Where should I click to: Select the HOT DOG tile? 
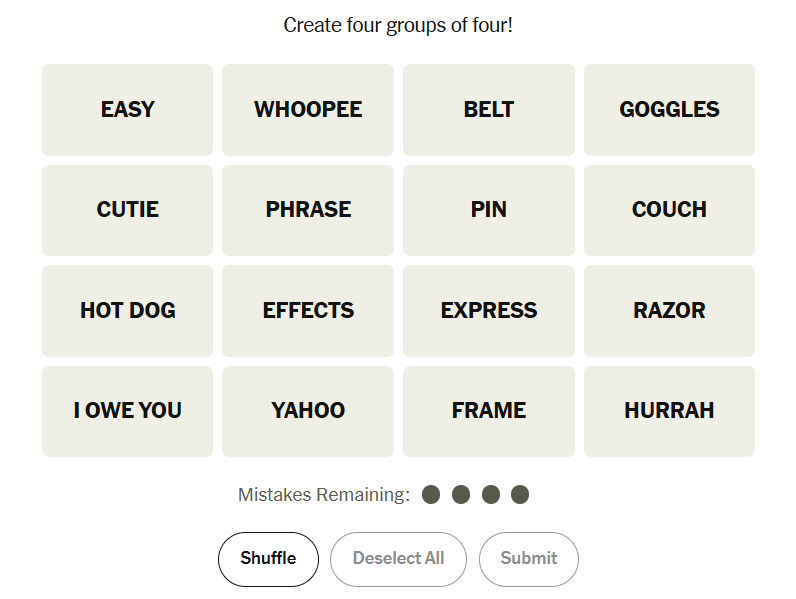click(x=127, y=311)
